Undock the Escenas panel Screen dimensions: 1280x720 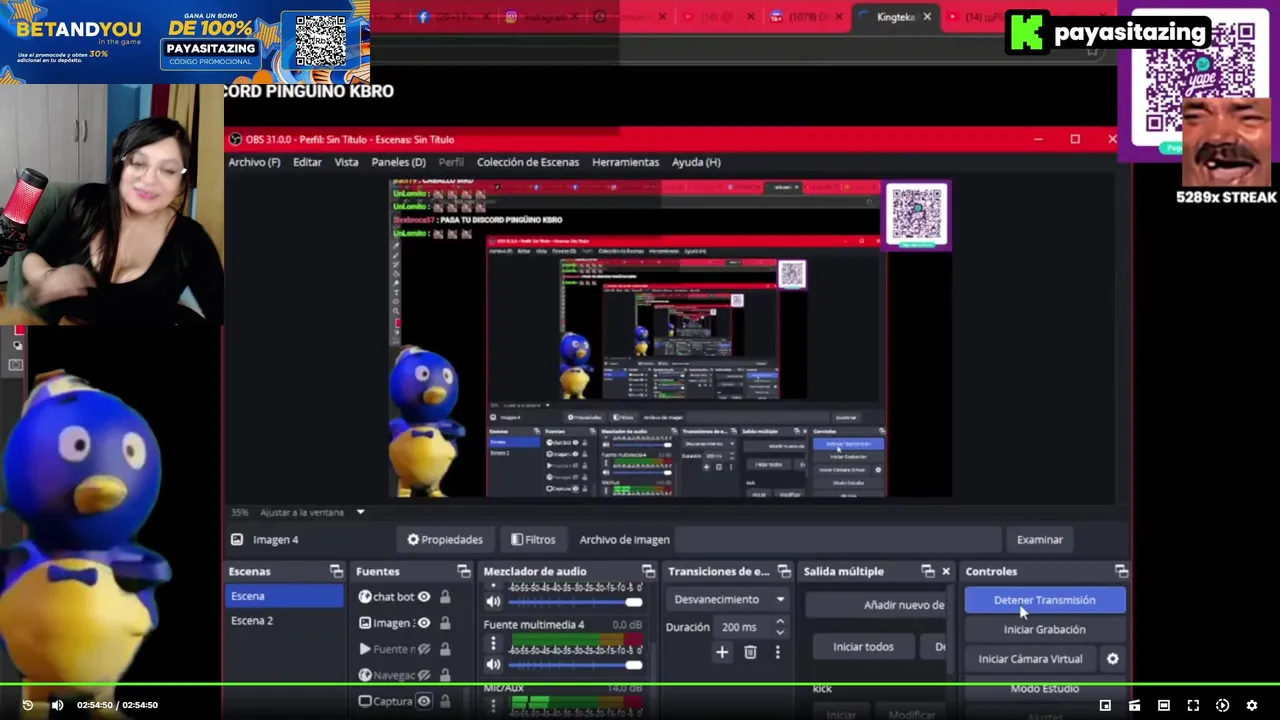click(336, 571)
